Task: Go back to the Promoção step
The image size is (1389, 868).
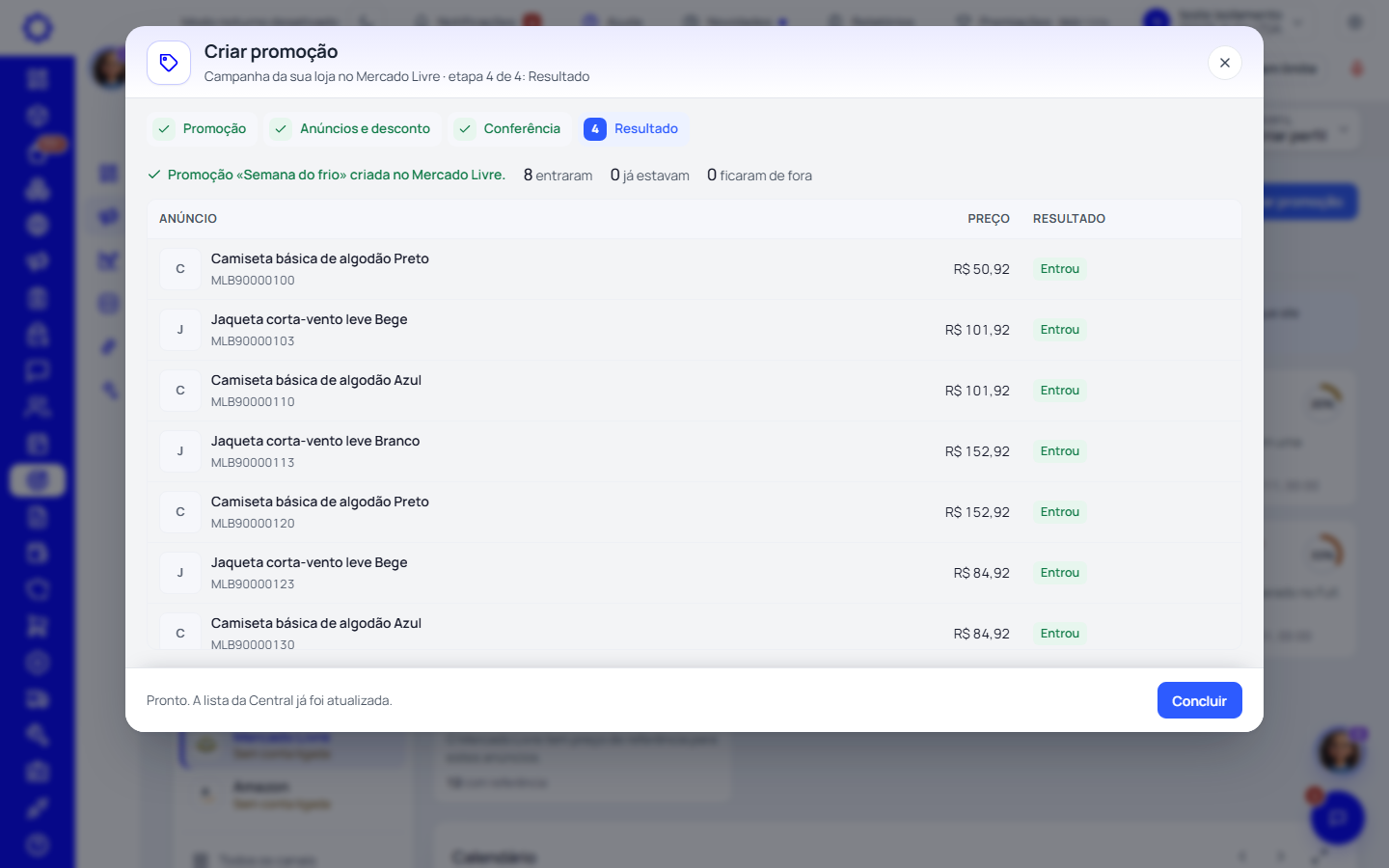Action: (203, 129)
